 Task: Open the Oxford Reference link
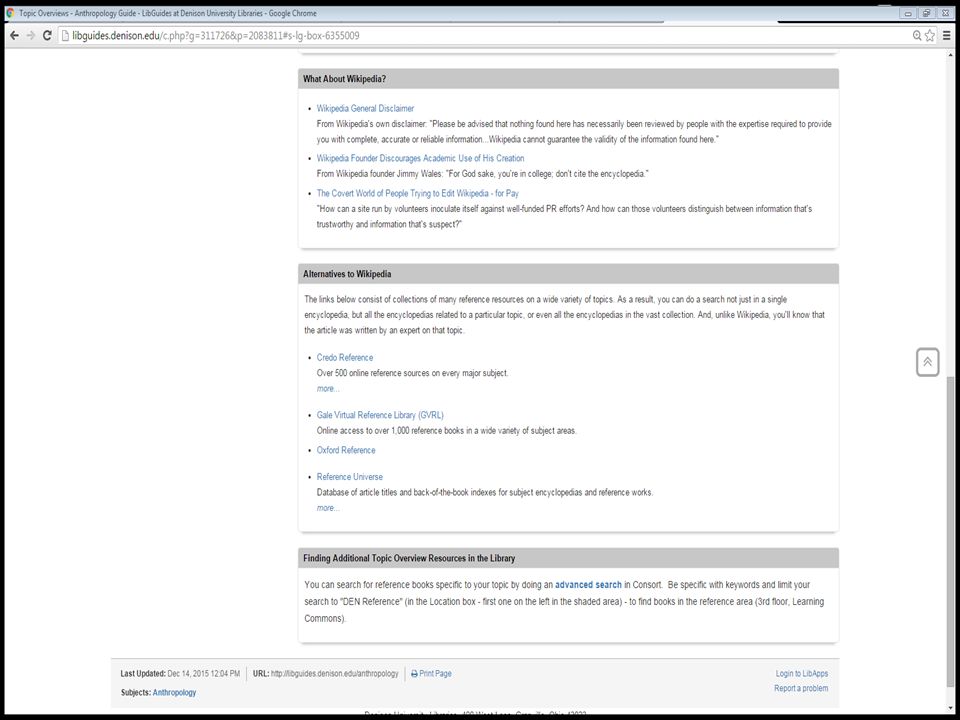point(346,450)
